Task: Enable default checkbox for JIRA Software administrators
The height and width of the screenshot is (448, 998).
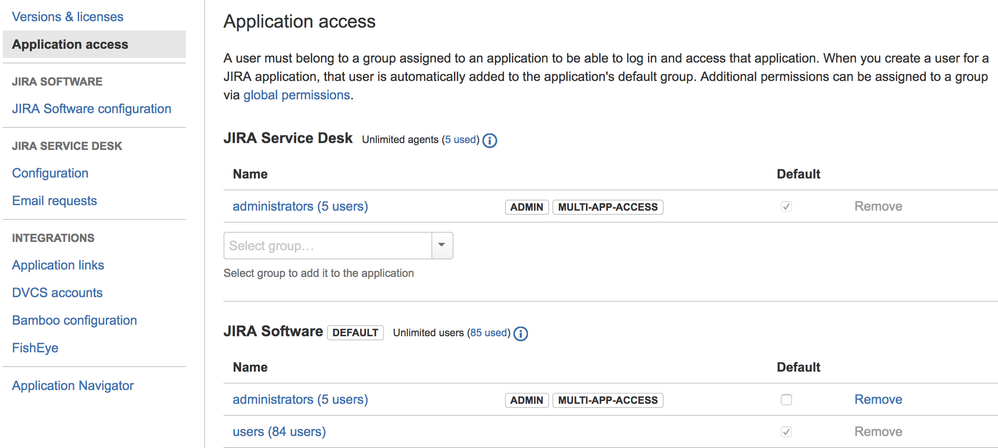Action: 786,400
